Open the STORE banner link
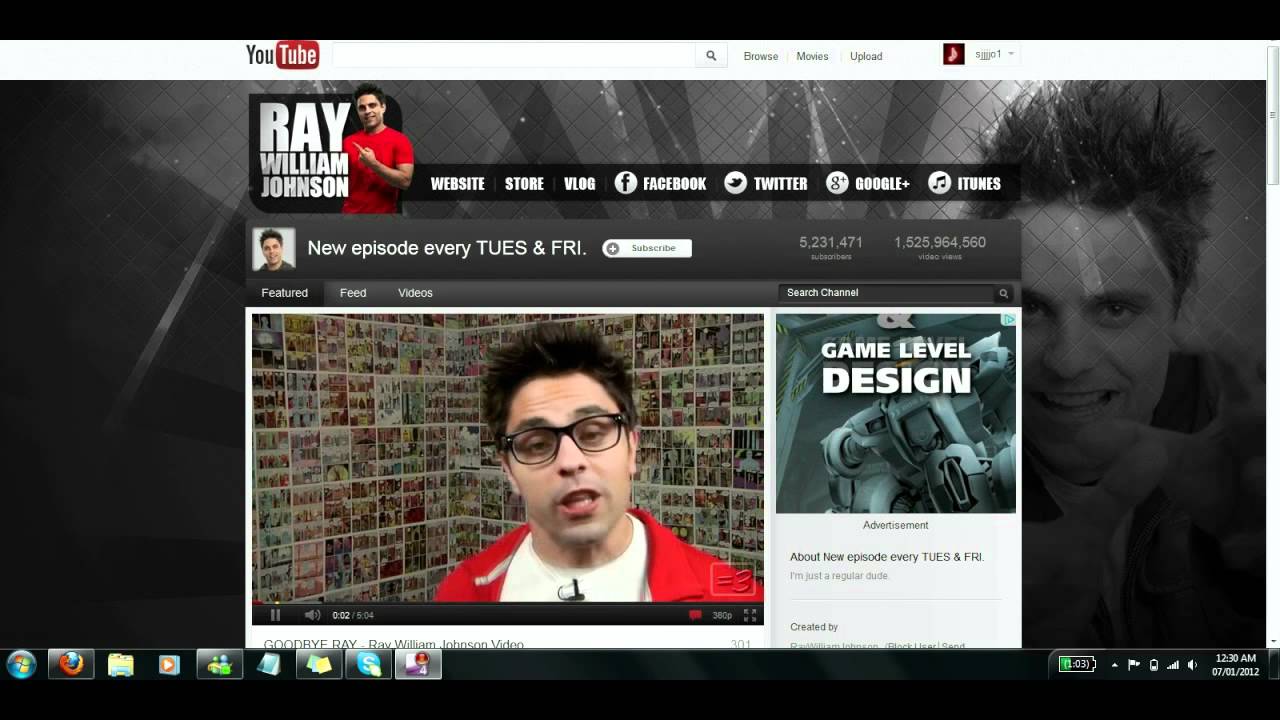Image resolution: width=1280 pixels, height=720 pixels. 524,184
